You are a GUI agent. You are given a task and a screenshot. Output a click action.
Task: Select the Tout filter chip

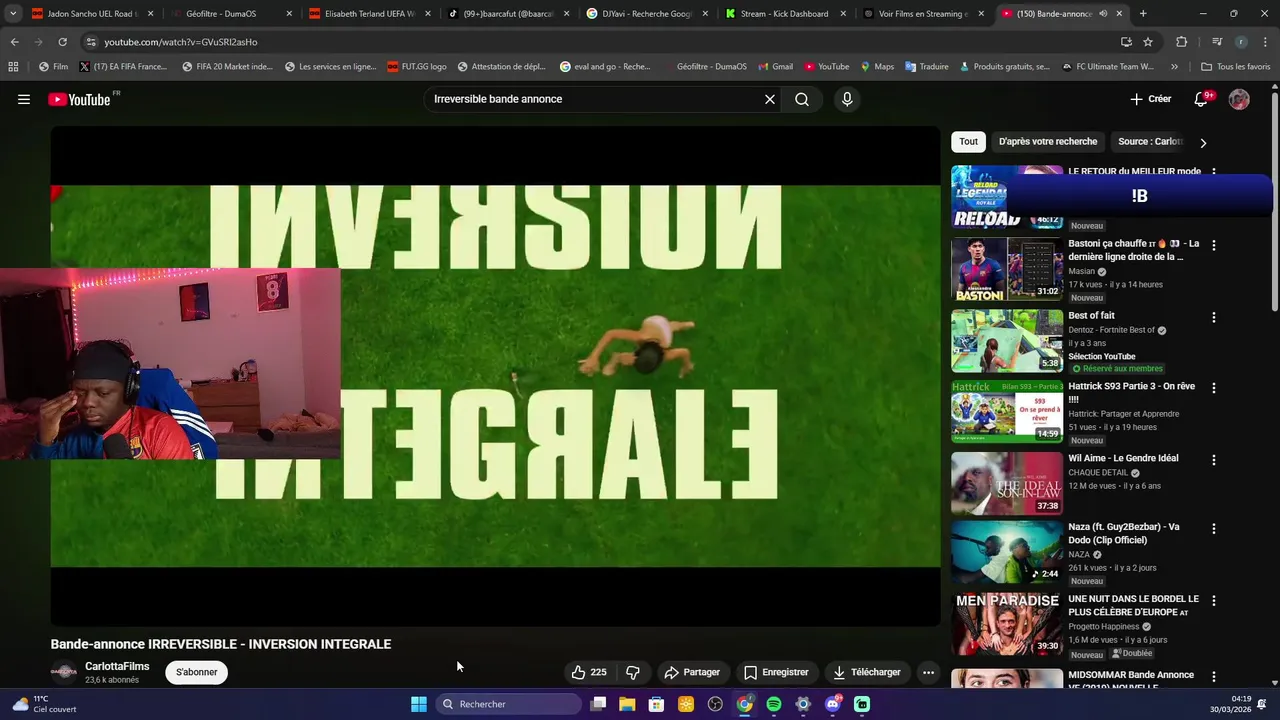click(x=968, y=142)
